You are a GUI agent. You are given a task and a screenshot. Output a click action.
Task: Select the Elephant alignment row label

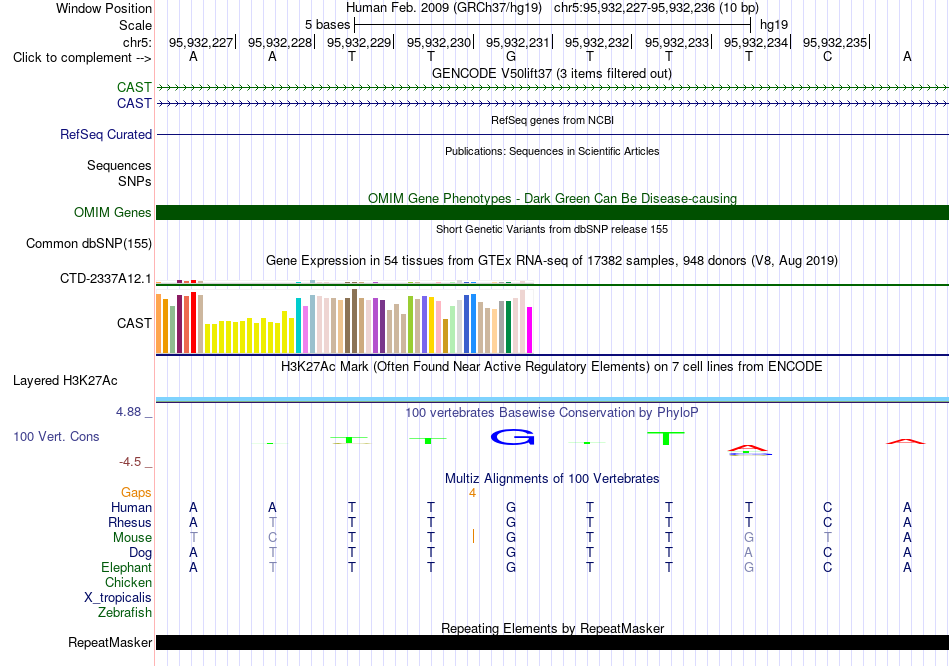point(126,568)
